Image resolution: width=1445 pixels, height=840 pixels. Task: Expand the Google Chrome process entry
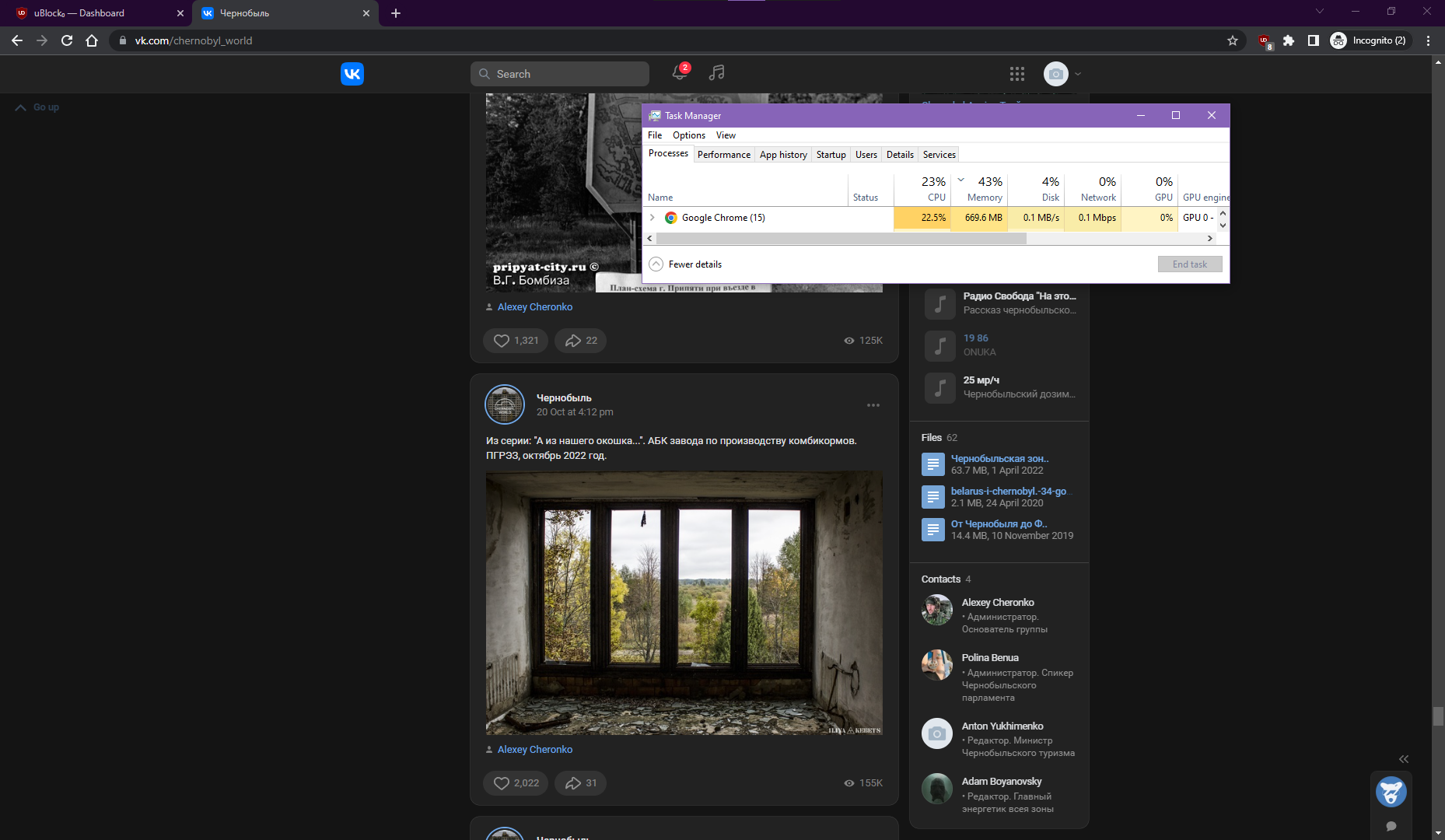point(652,218)
